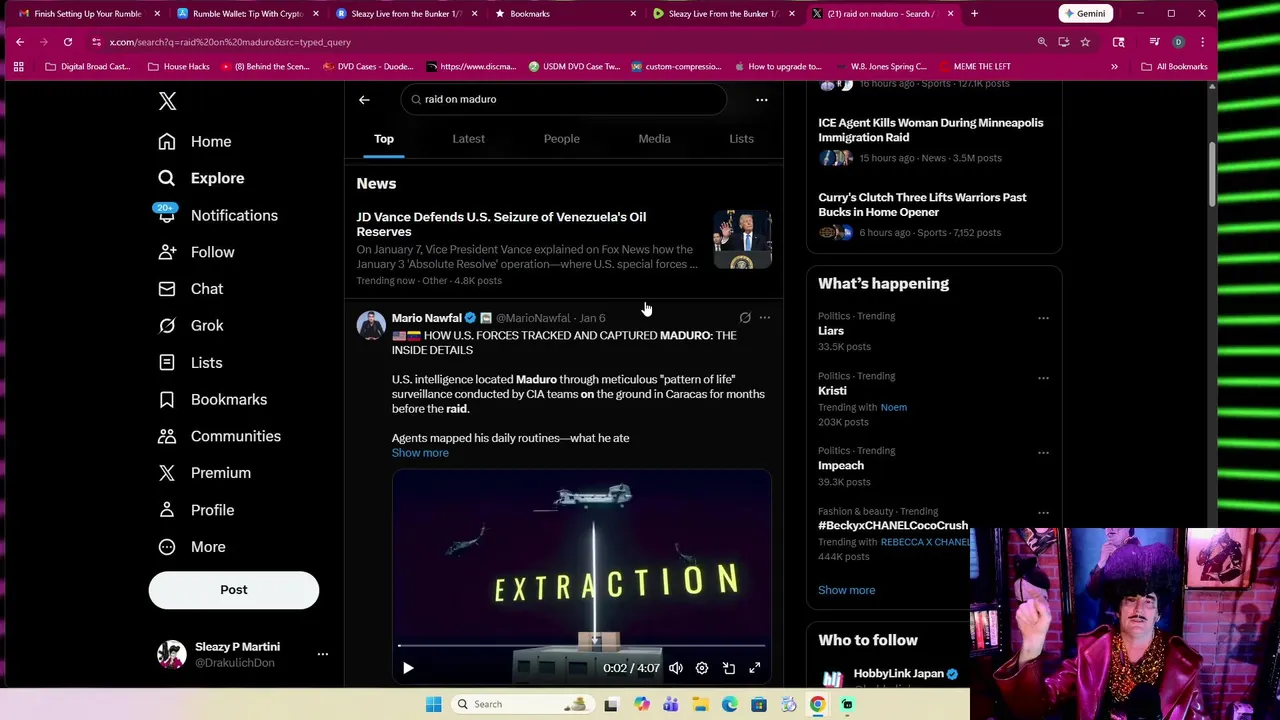This screenshot has width=1280, height=720.
Task: Click the page scrollbar thumb
Action: [x=1212, y=175]
